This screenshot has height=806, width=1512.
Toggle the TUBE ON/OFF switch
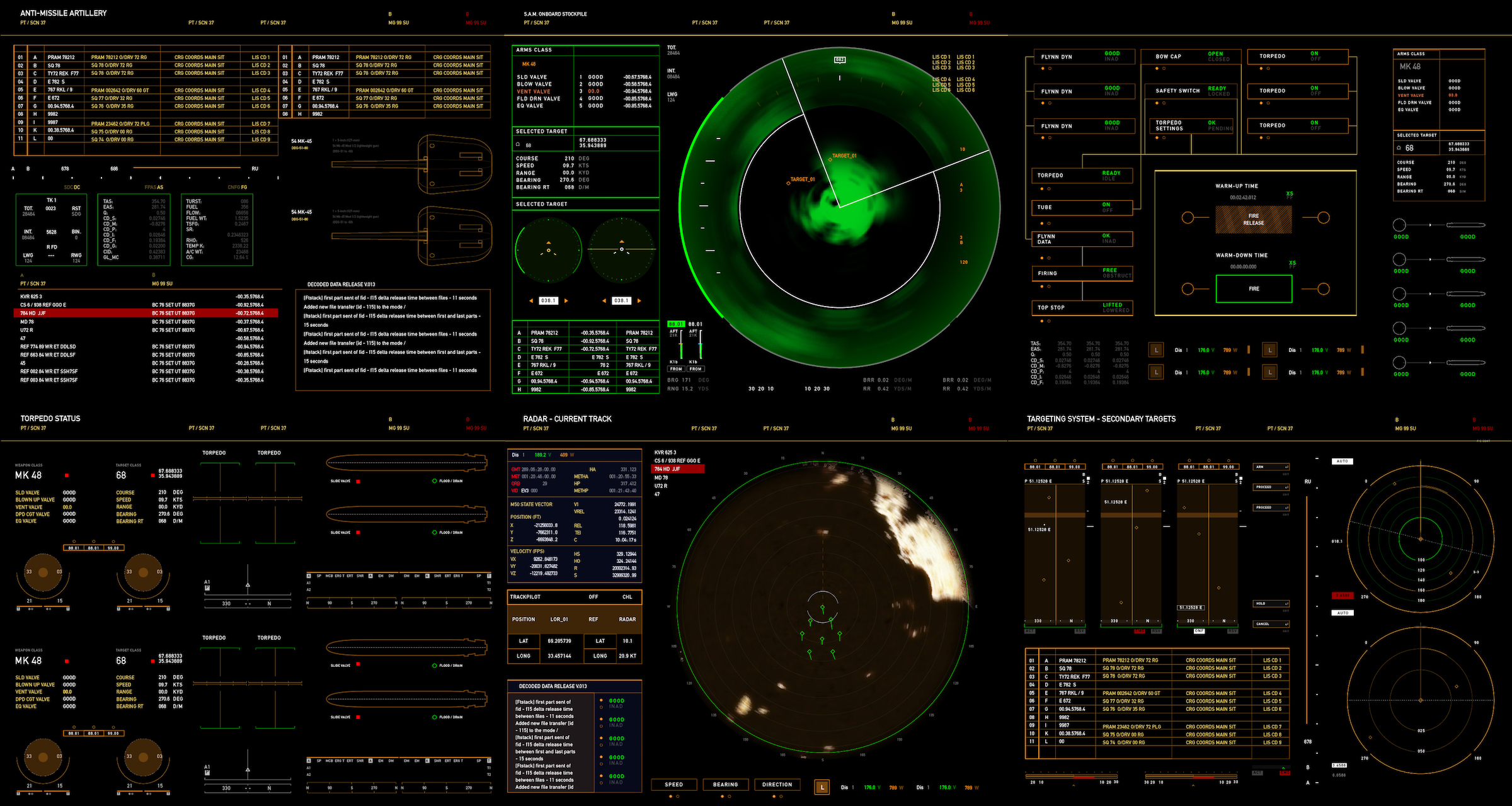pos(1081,207)
